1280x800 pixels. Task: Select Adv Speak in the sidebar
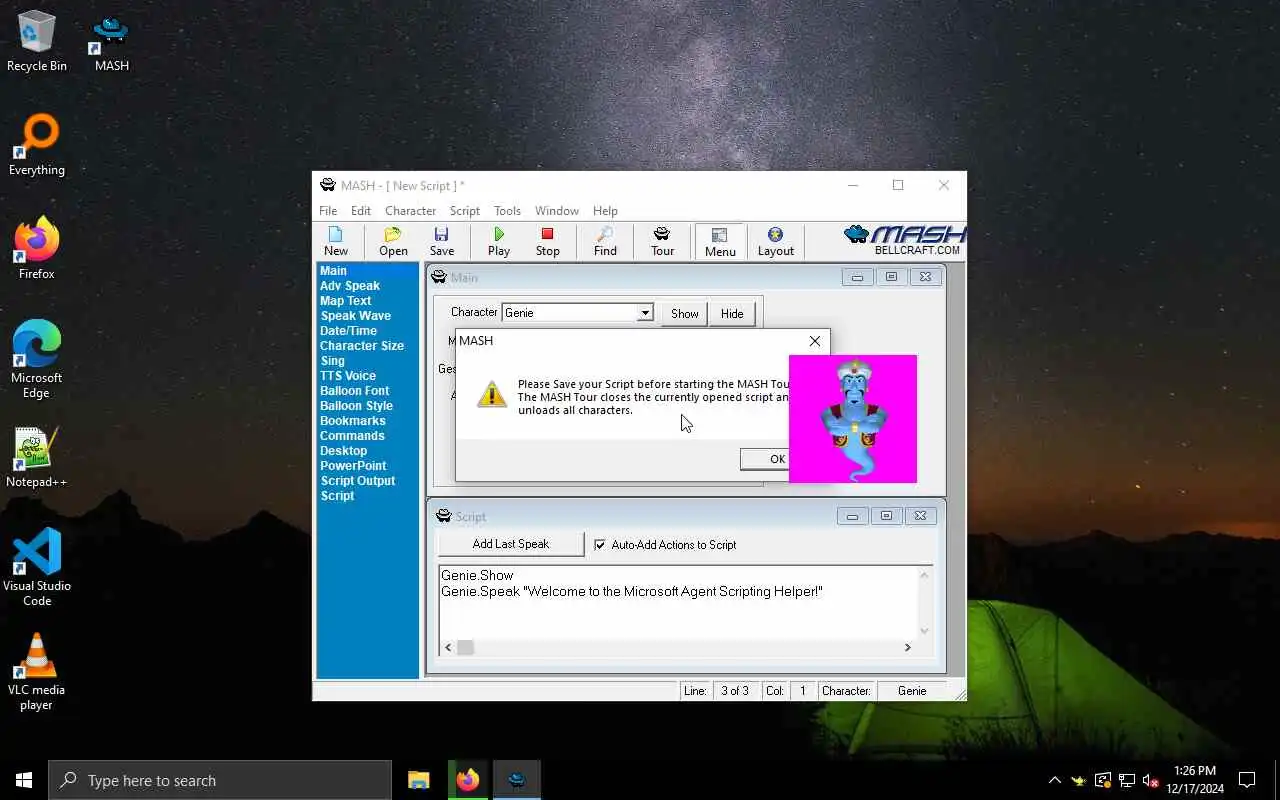[x=350, y=286]
